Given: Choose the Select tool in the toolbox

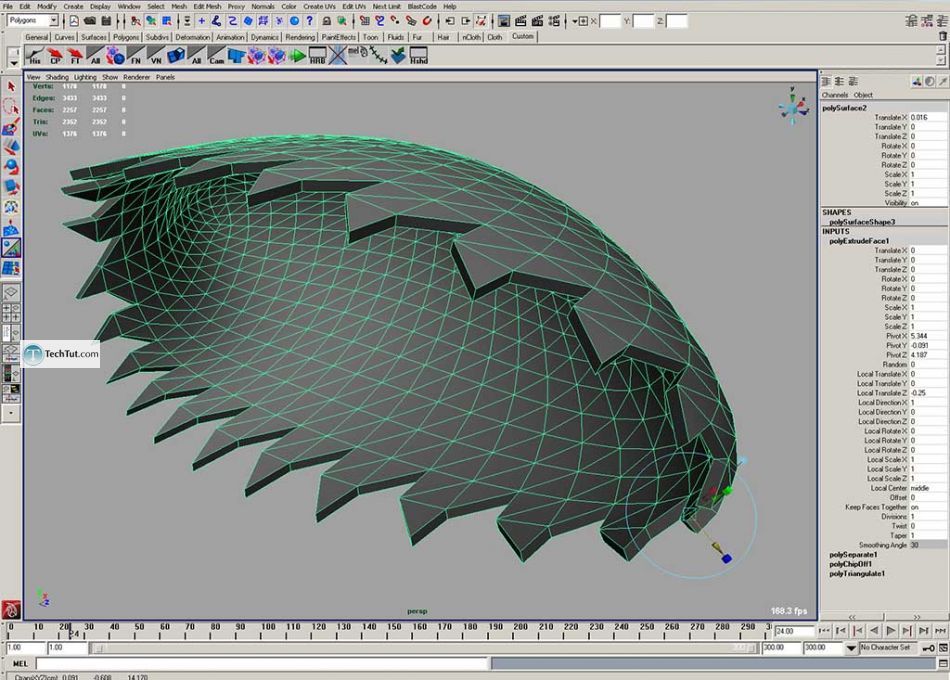Looking at the screenshot, I should [11, 87].
